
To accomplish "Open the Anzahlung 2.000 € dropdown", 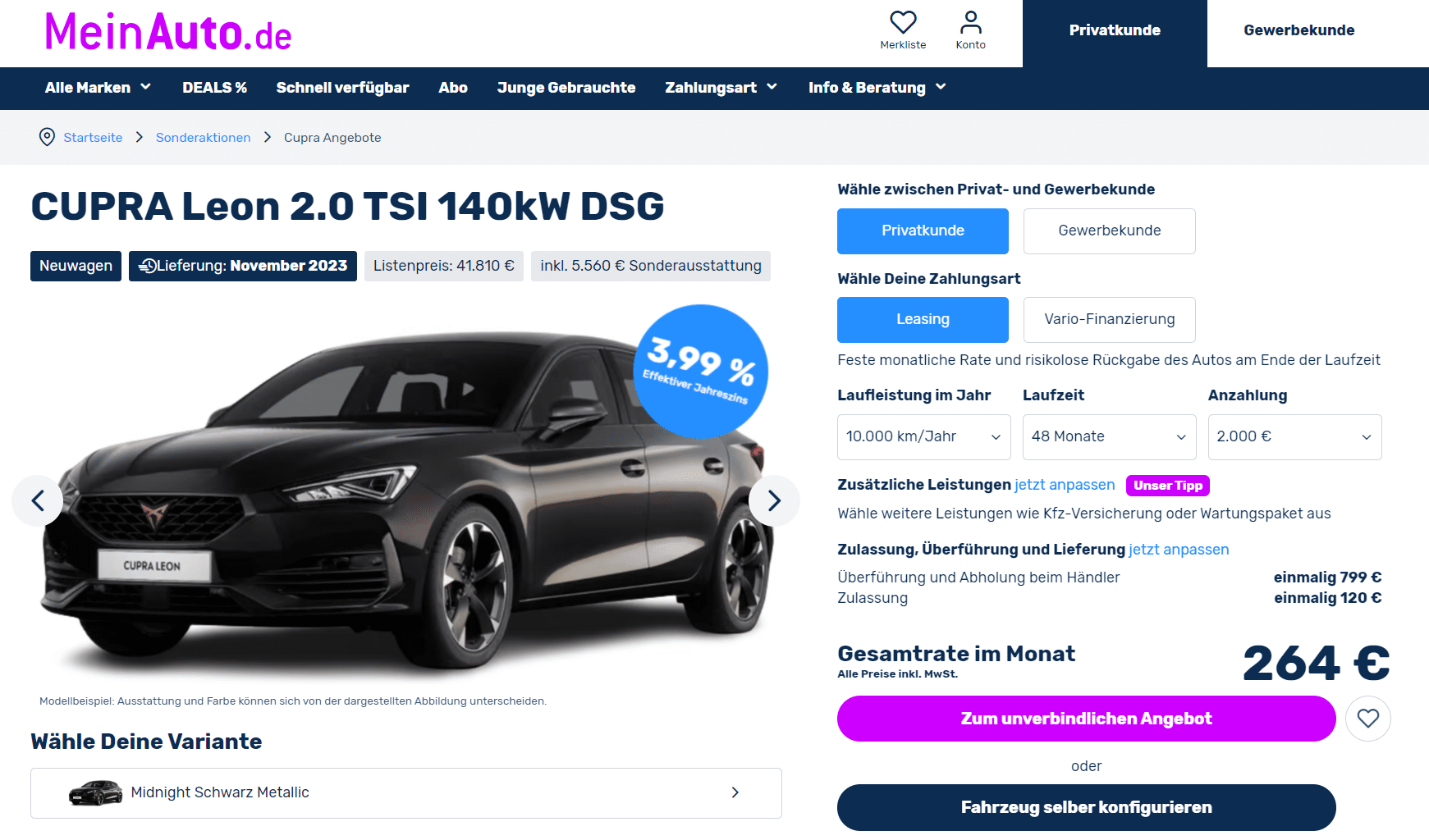I will coord(1294,437).
